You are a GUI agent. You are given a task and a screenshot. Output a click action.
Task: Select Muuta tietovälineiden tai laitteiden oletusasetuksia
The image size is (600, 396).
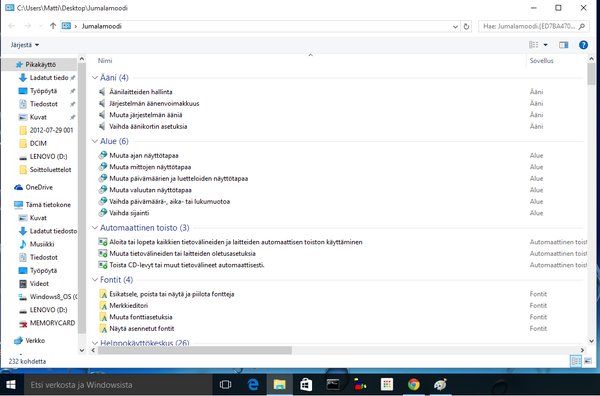click(177, 253)
